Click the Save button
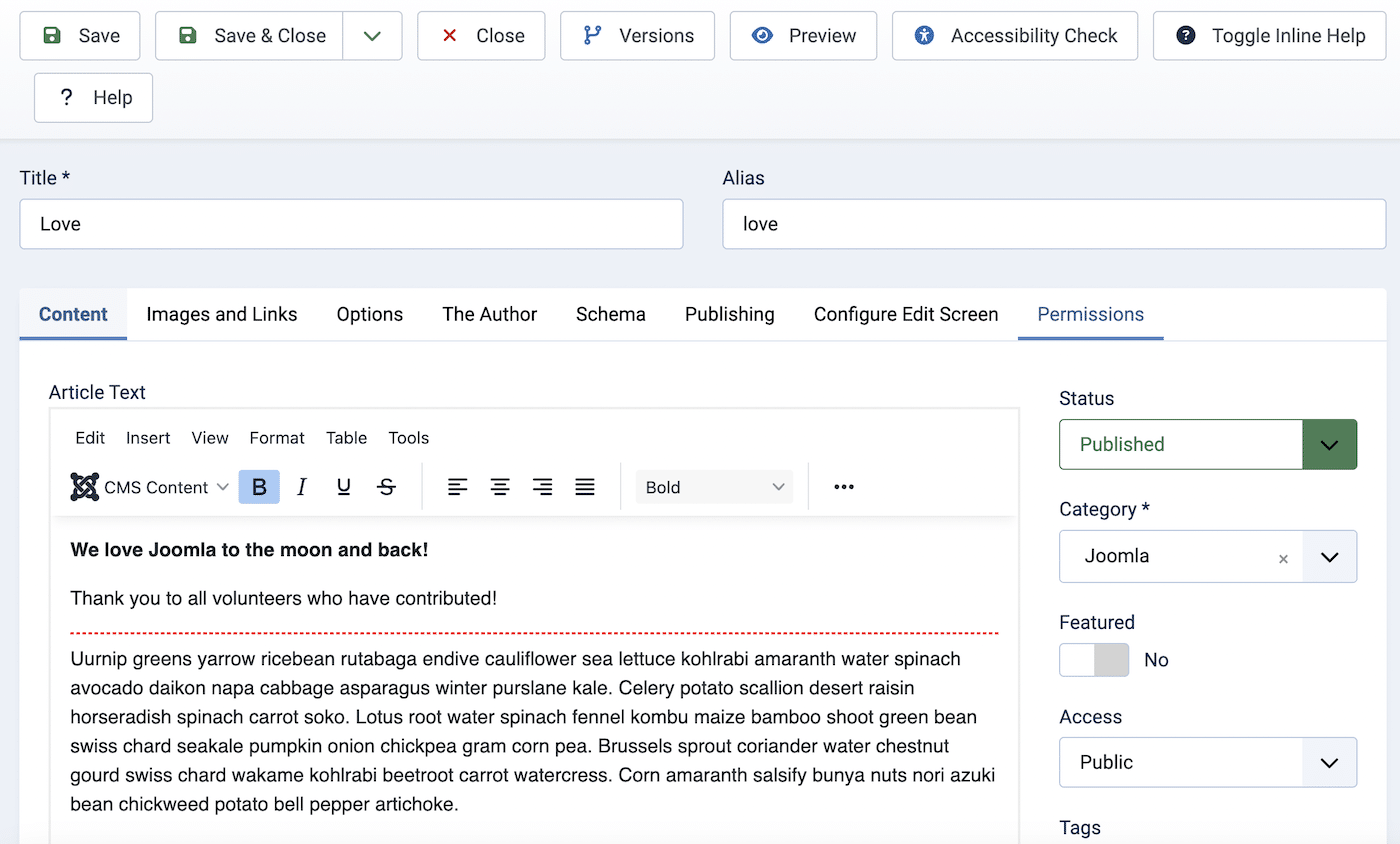The height and width of the screenshot is (844, 1400). coord(79,35)
